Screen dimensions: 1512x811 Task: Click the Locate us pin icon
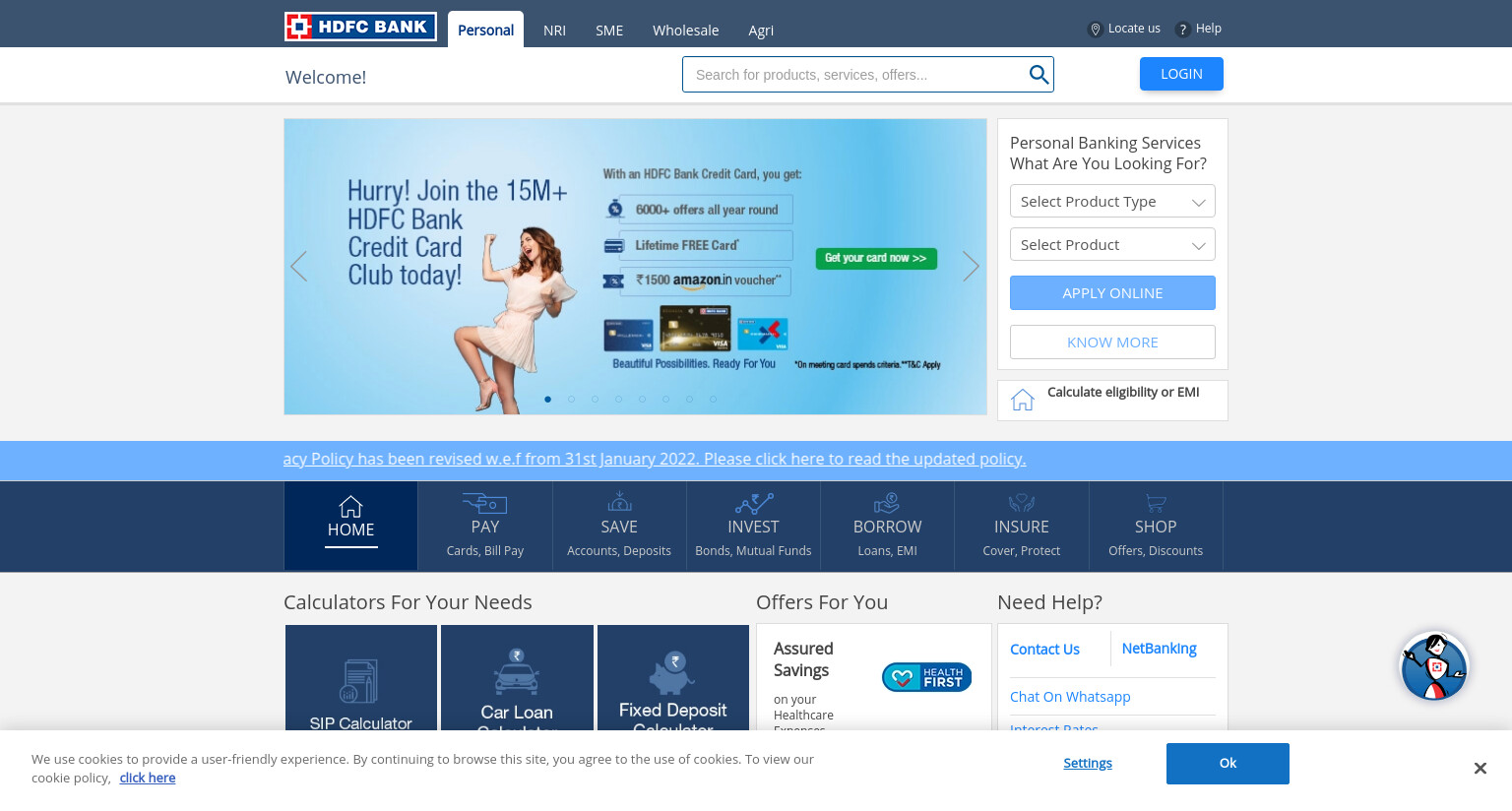(1095, 30)
